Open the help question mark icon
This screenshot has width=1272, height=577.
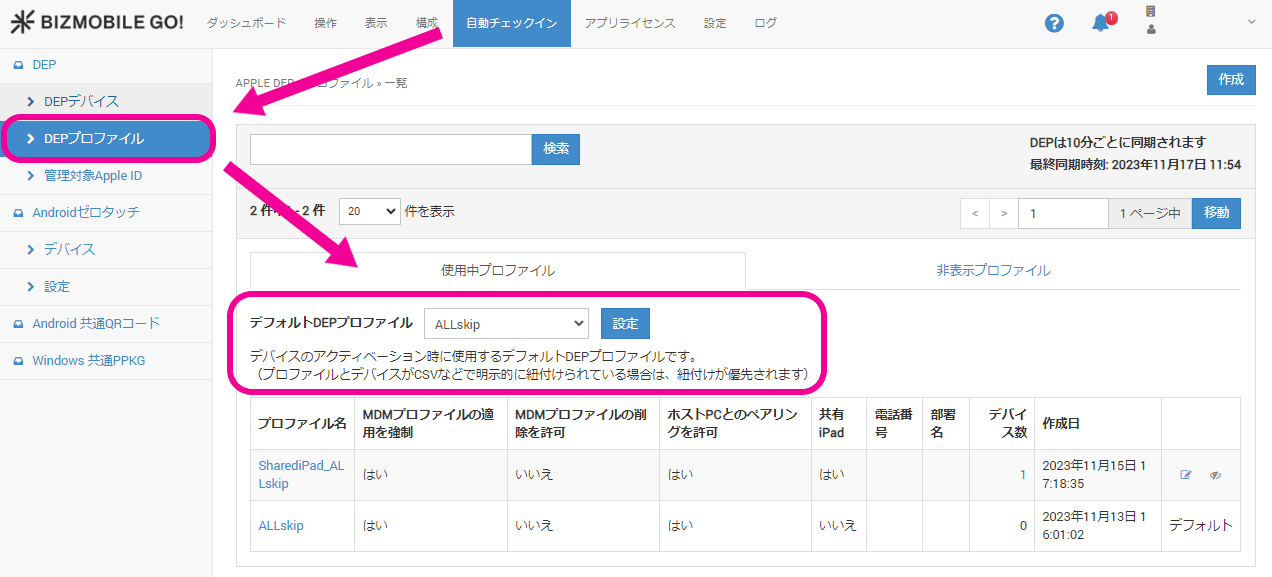click(1054, 23)
